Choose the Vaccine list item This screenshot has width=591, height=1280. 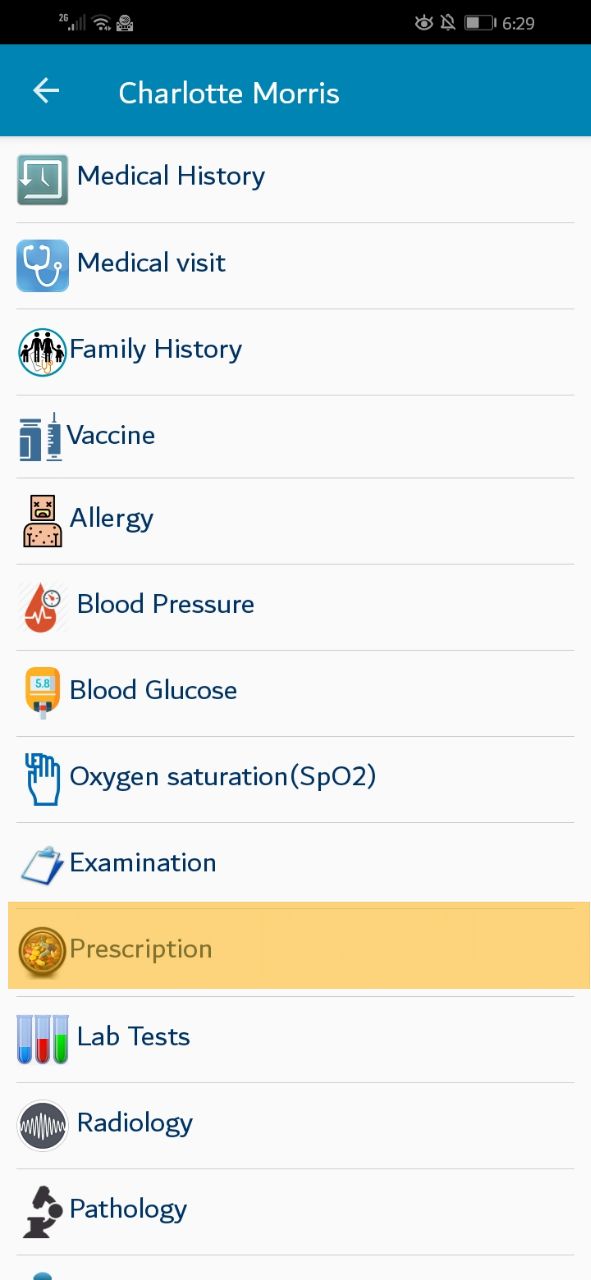[295, 436]
